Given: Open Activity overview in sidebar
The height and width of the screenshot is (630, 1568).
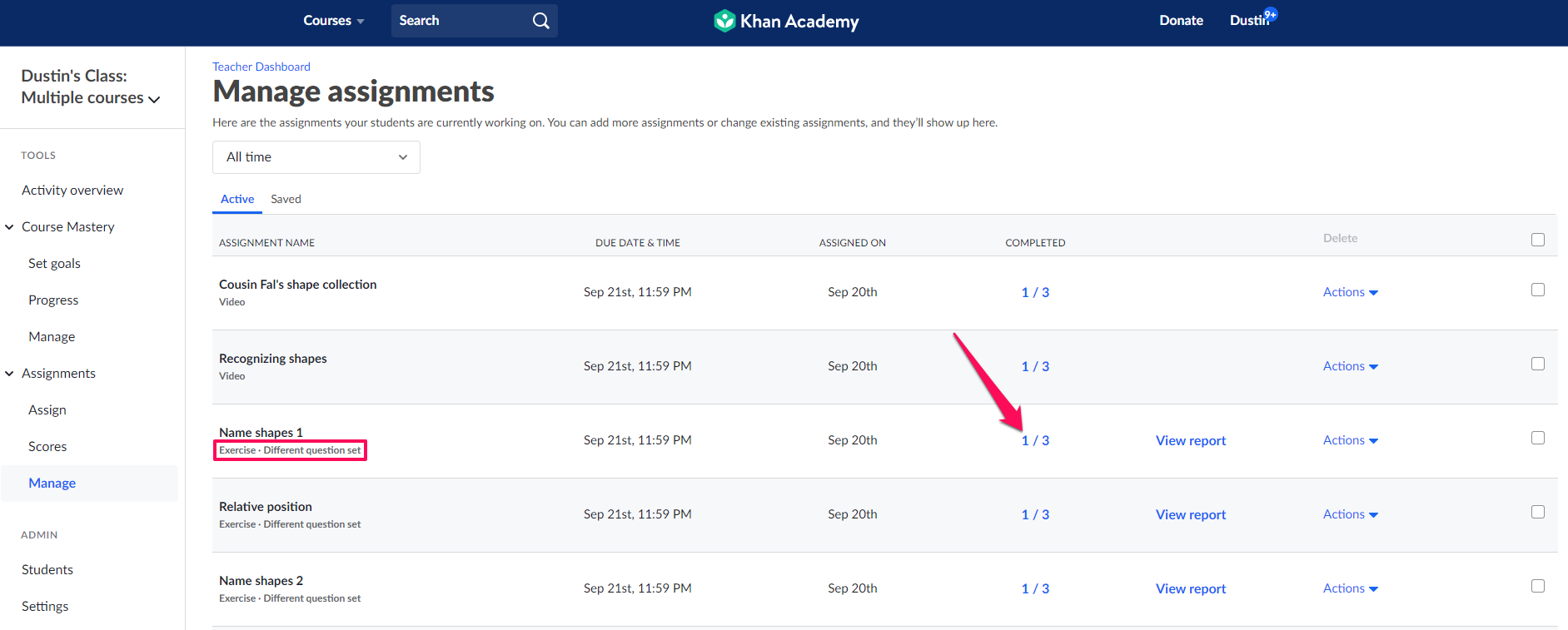Looking at the screenshot, I should point(72,191).
